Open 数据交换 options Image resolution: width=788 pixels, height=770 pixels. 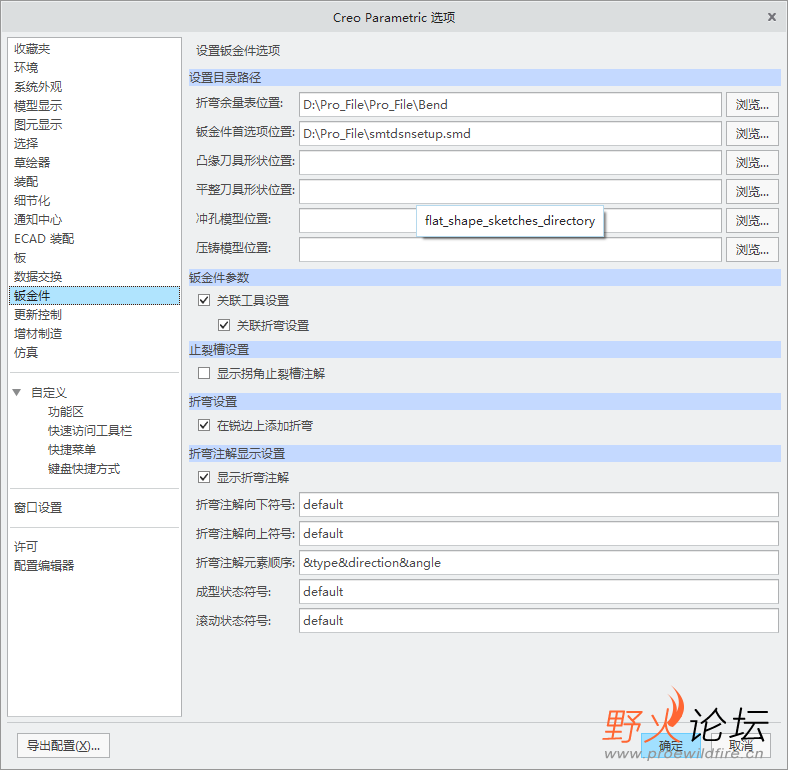pyautogui.click(x=38, y=277)
